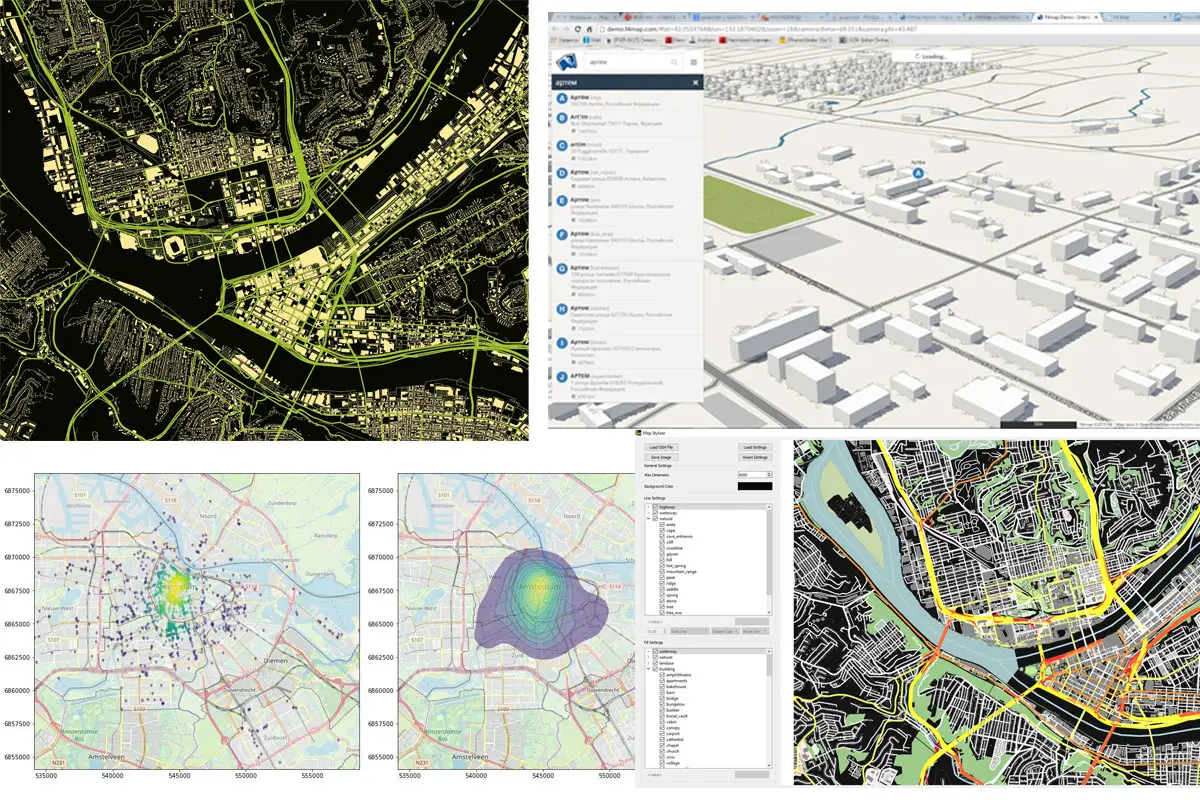Toggle the highway checkbox in Line Settings
The width and height of the screenshot is (1200, 800).
tap(655, 507)
